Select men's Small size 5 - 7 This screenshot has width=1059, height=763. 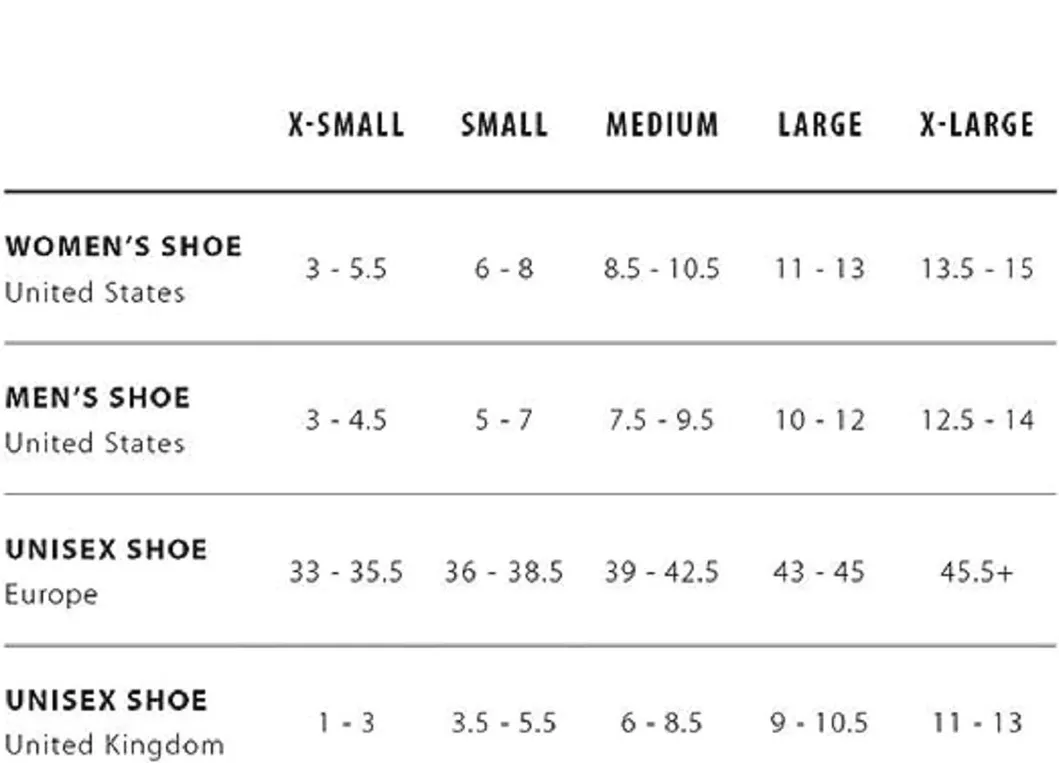pyautogui.click(x=504, y=420)
